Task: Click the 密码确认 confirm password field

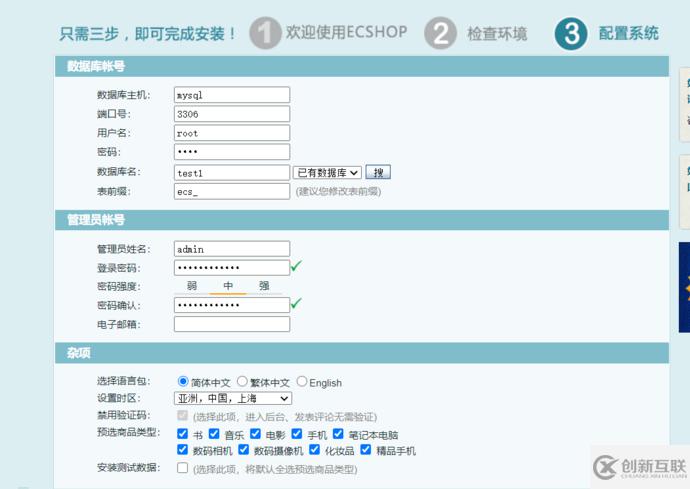Action: pyautogui.click(x=232, y=305)
